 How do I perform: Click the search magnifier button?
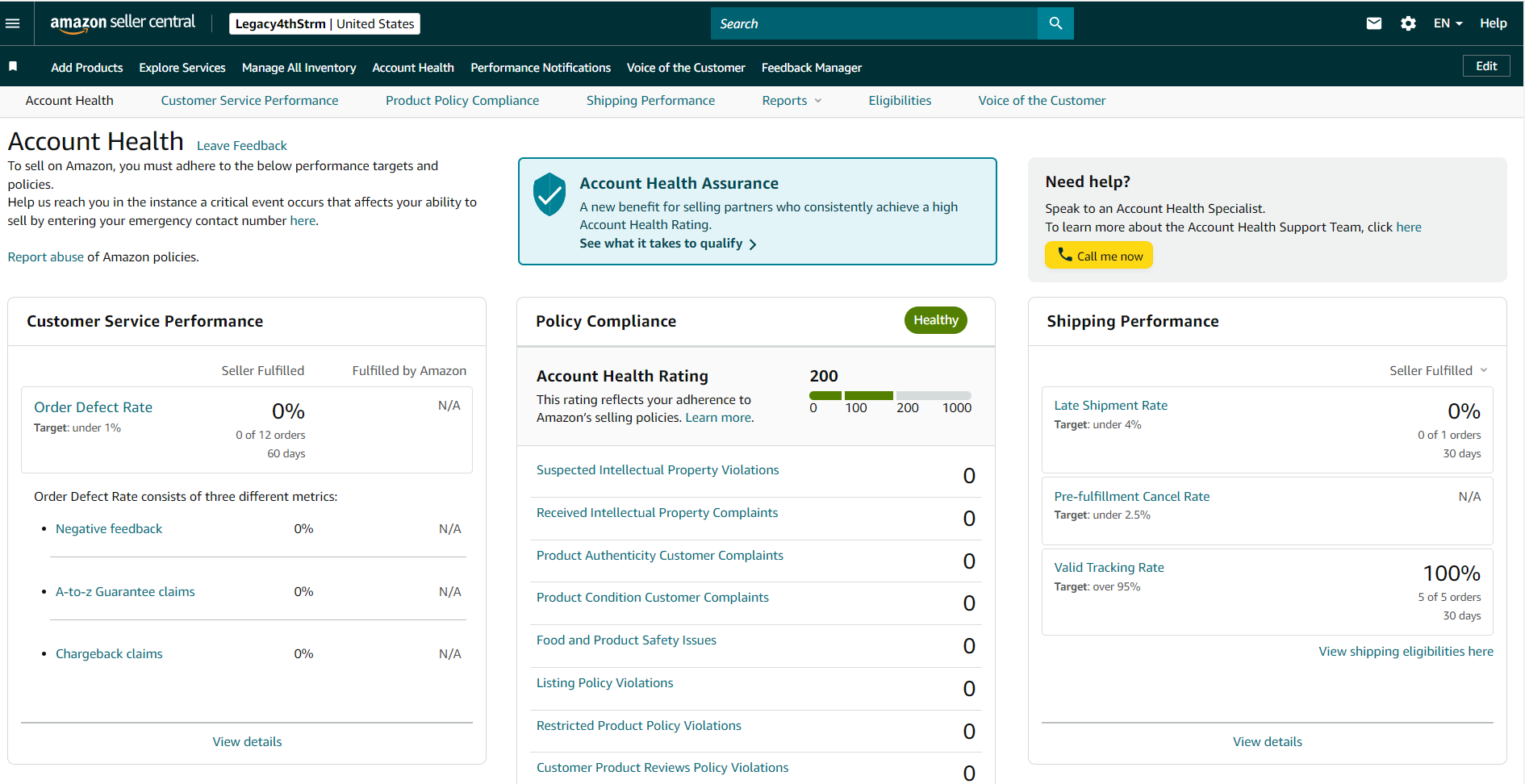click(1055, 23)
